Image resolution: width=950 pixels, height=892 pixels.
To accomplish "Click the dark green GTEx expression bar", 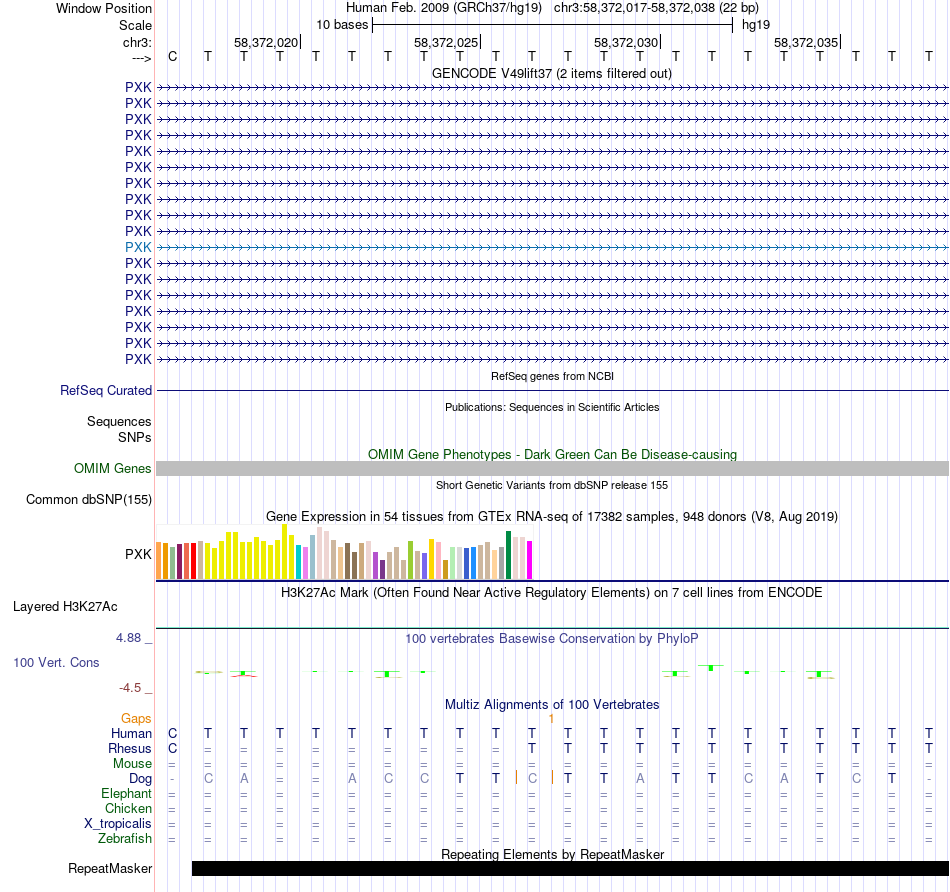I will click(508, 555).
